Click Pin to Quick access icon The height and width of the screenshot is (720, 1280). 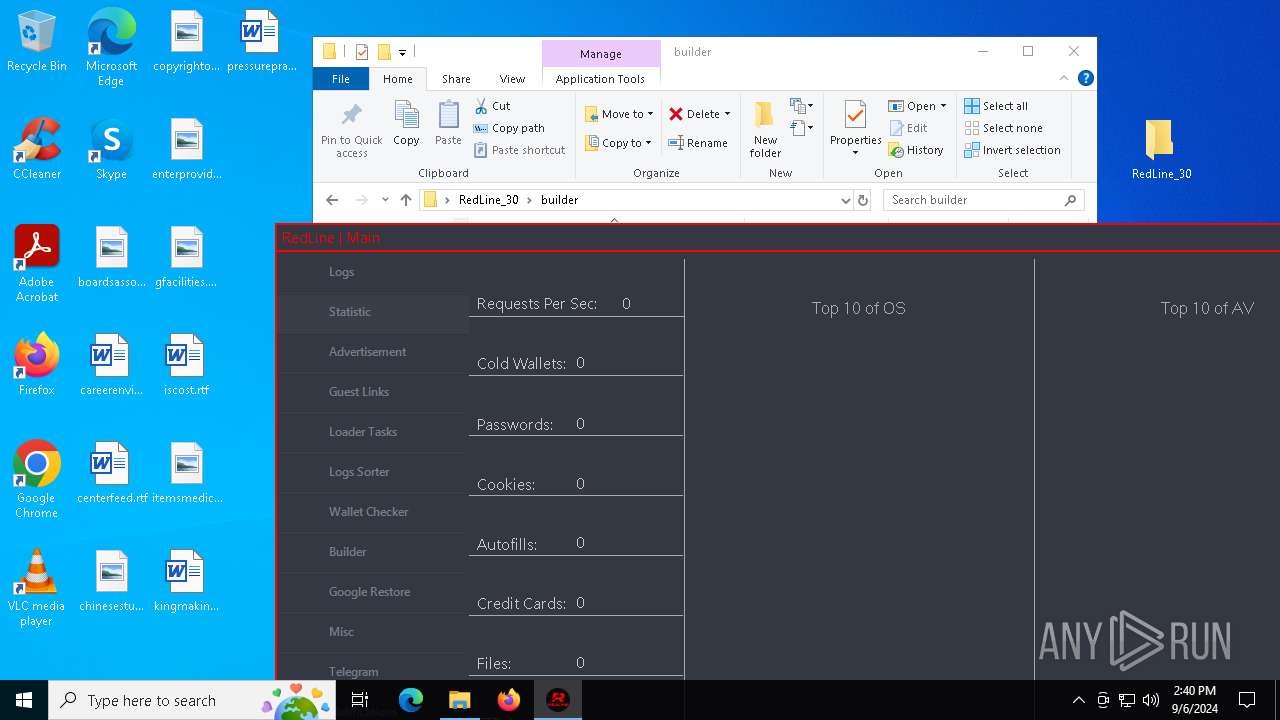tap(351, 129)
